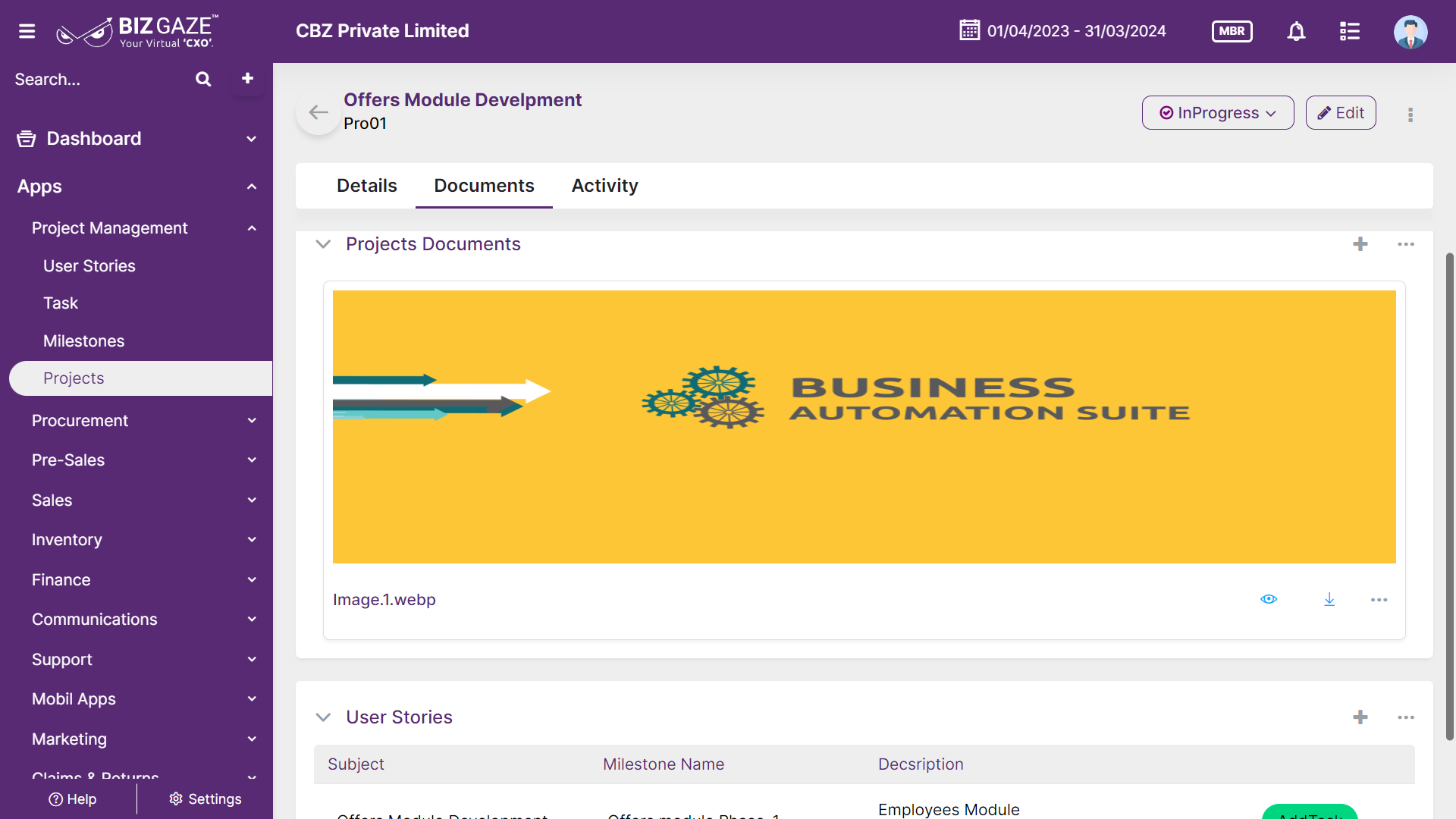1456x819 pixels.
Task: Open Task in sidebar
Action: click(61, 303)
